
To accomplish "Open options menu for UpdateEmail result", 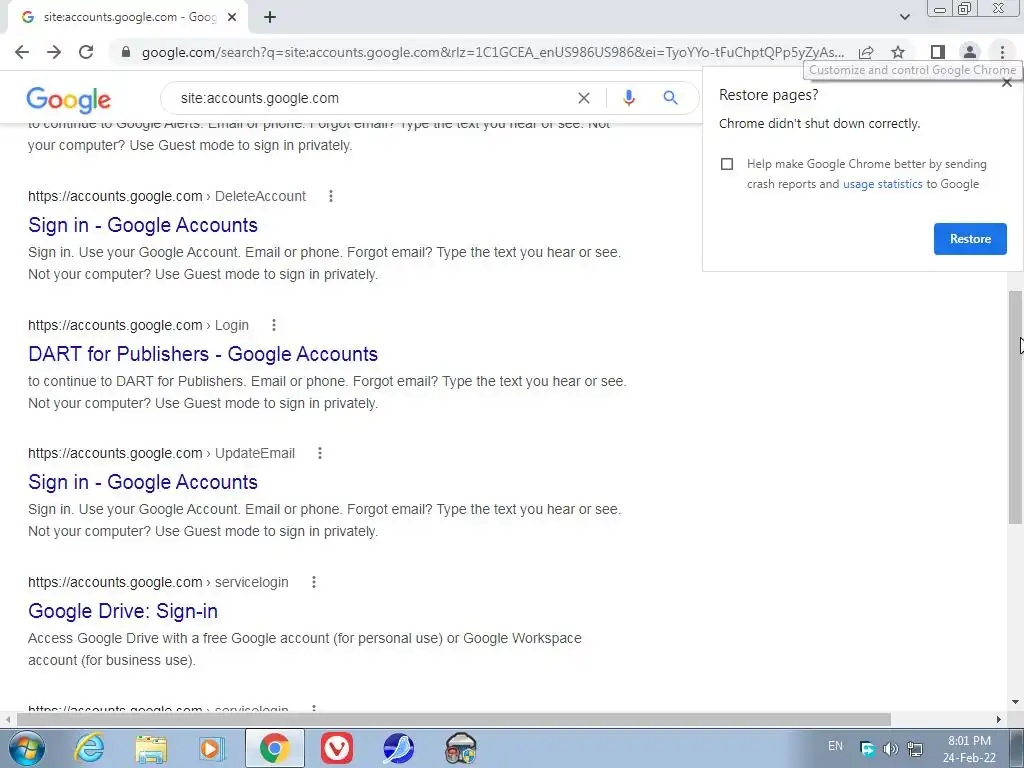I will (x=320, y=453).
